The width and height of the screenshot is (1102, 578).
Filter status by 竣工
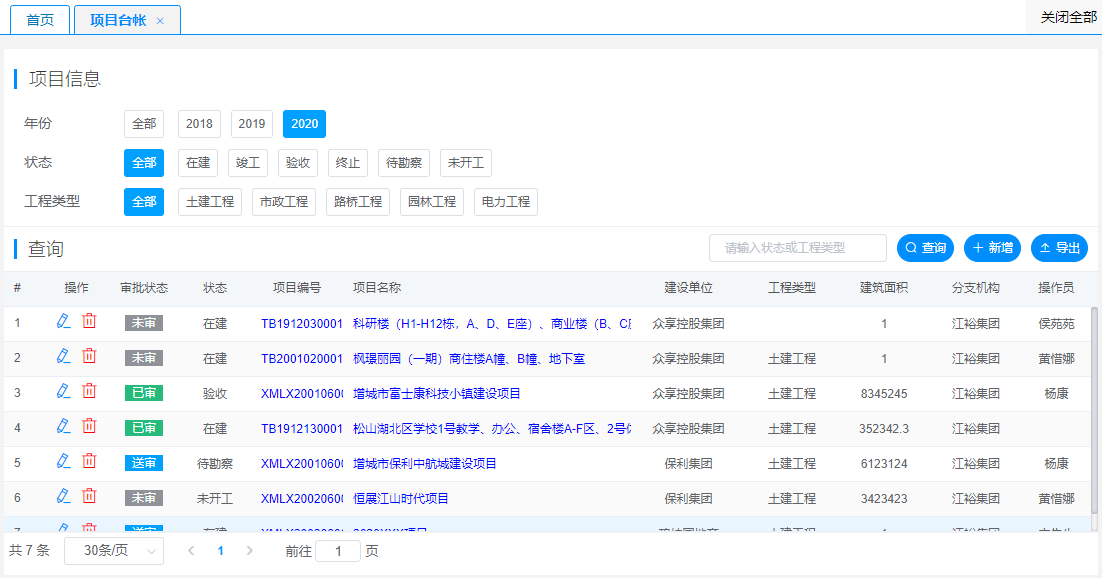[247, 163]
